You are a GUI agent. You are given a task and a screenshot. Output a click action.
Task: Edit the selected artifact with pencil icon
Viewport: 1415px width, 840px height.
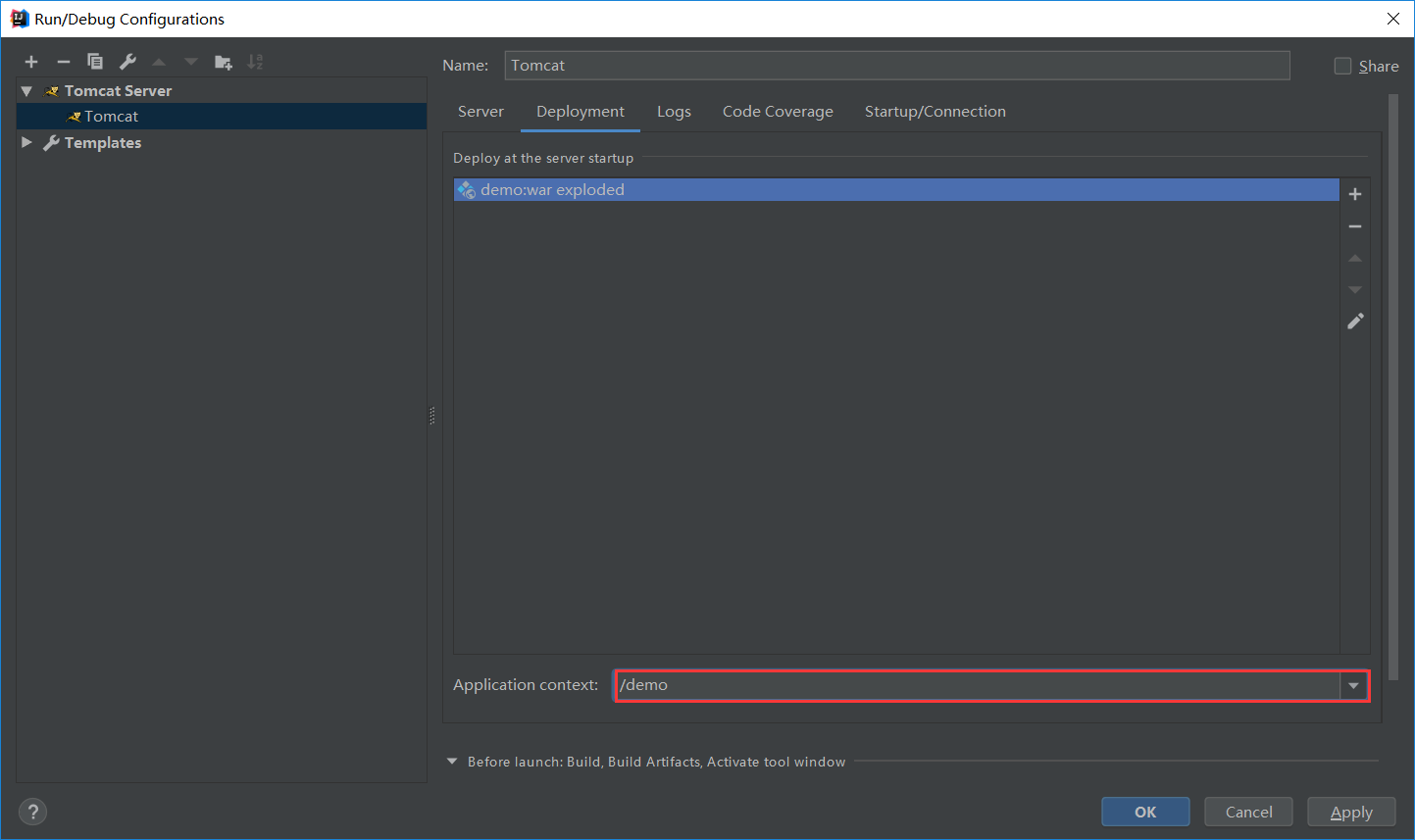1355,321
